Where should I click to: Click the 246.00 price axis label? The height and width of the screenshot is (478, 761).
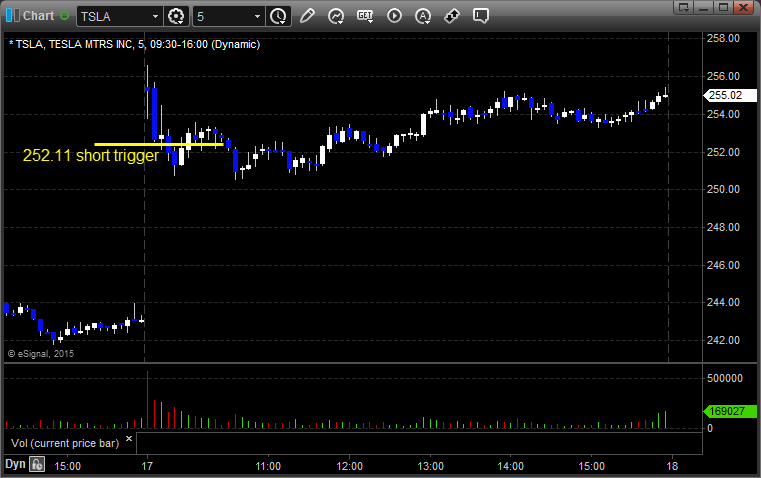click(x=723, y=265)
